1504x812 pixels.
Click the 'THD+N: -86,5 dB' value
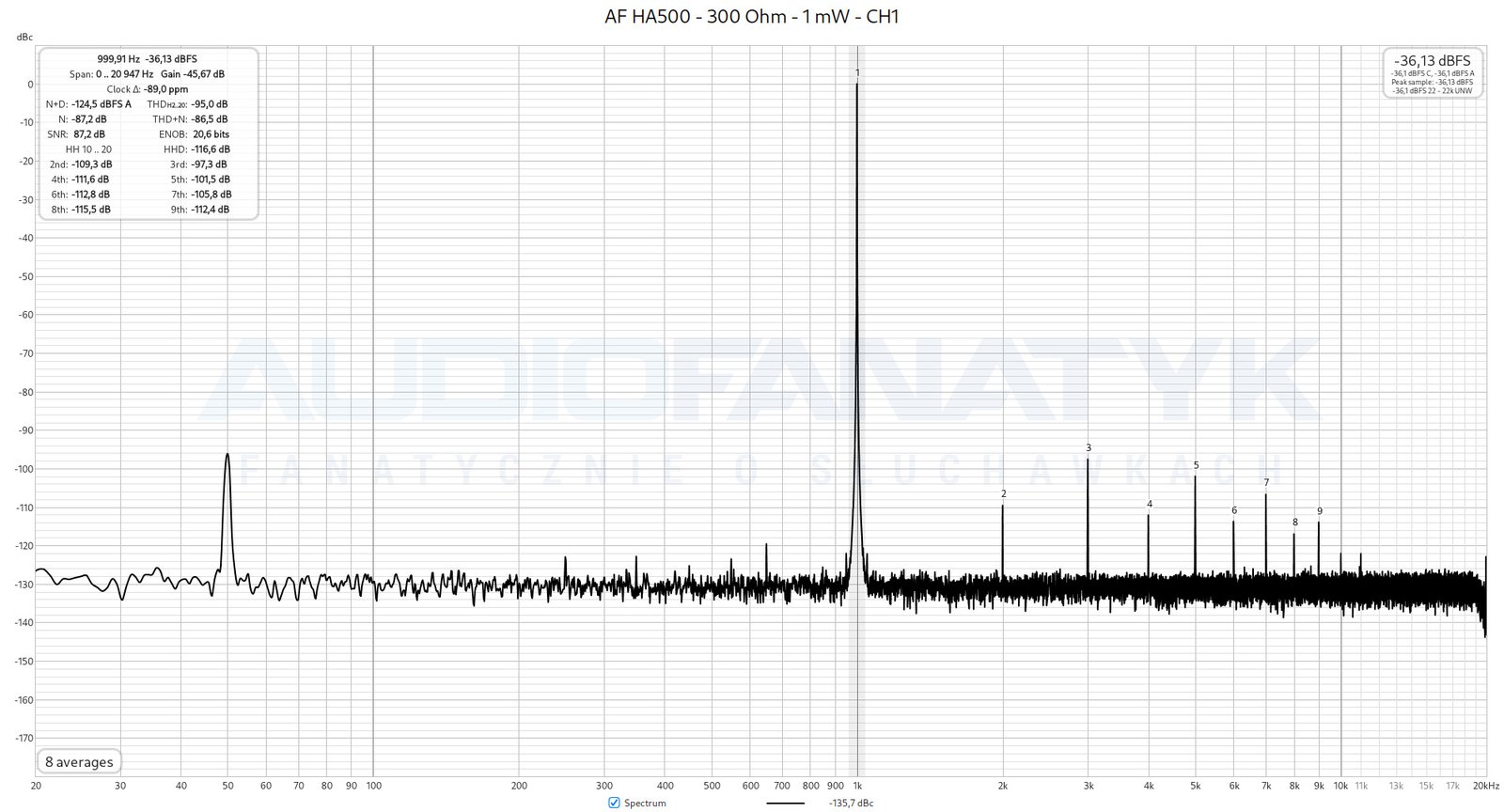[188, 119]
